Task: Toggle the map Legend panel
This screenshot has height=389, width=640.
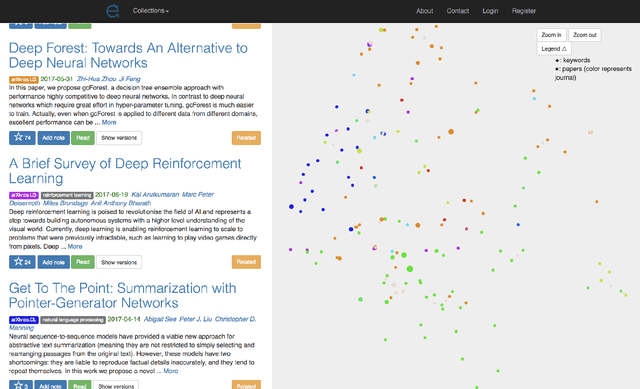Action: [x=554, y=49]
